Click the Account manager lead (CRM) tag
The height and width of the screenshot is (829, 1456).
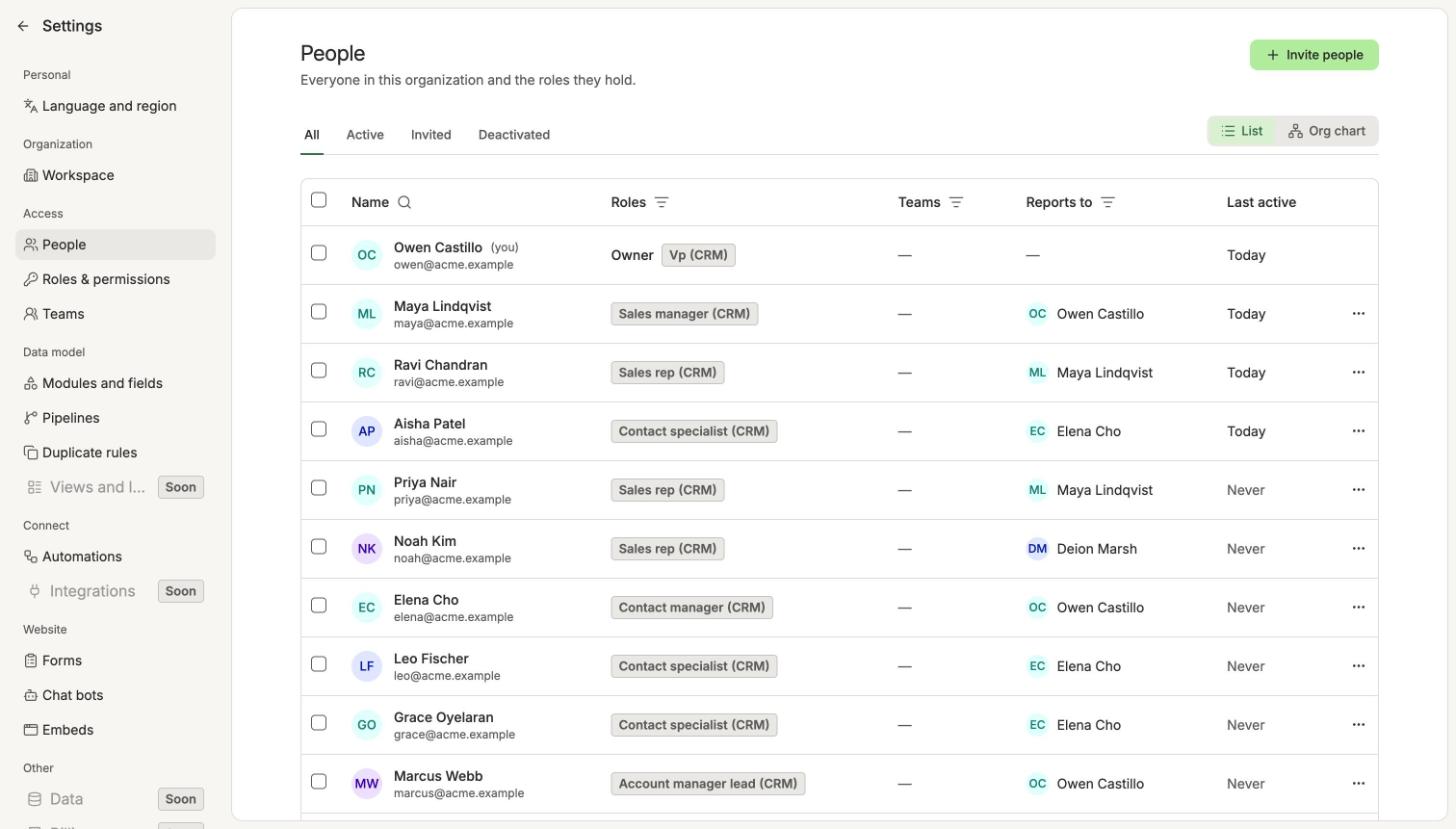tap(708, 784)
